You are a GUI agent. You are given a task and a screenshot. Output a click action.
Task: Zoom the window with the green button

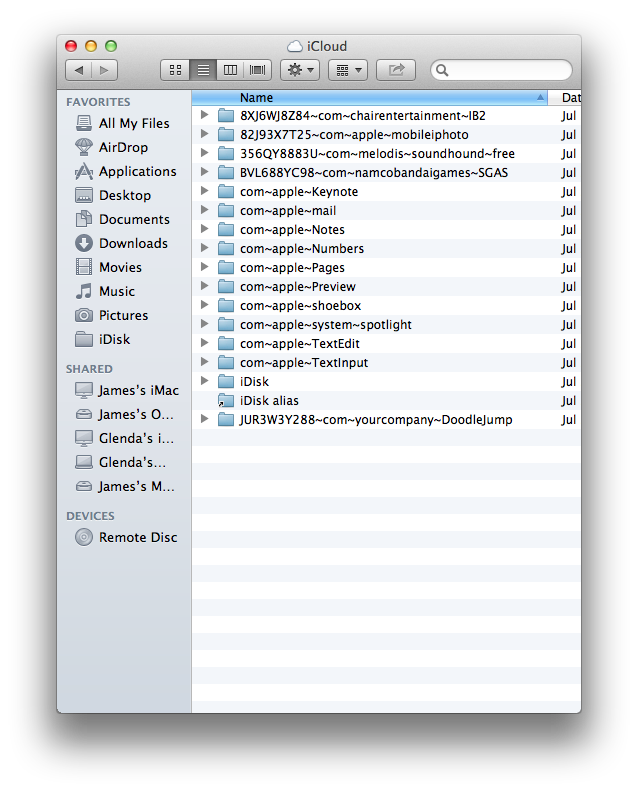[111, 46]
